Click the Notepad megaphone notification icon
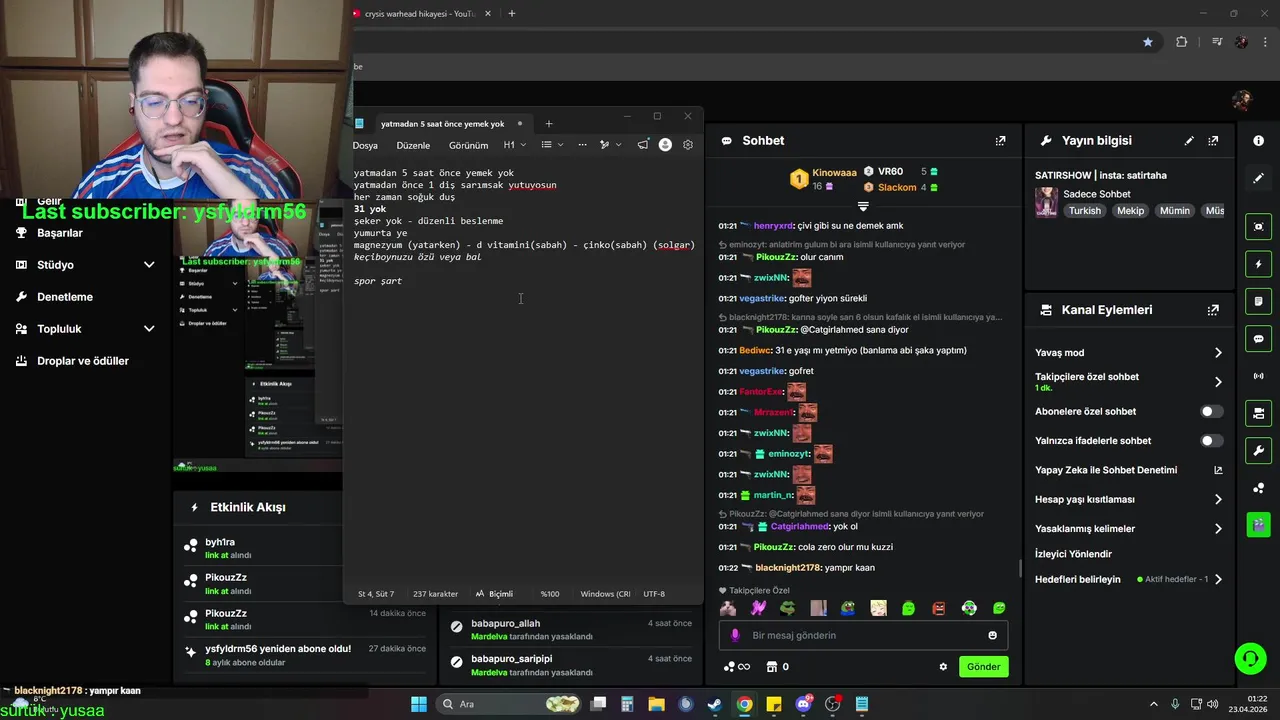 click(x=643, y=145)
